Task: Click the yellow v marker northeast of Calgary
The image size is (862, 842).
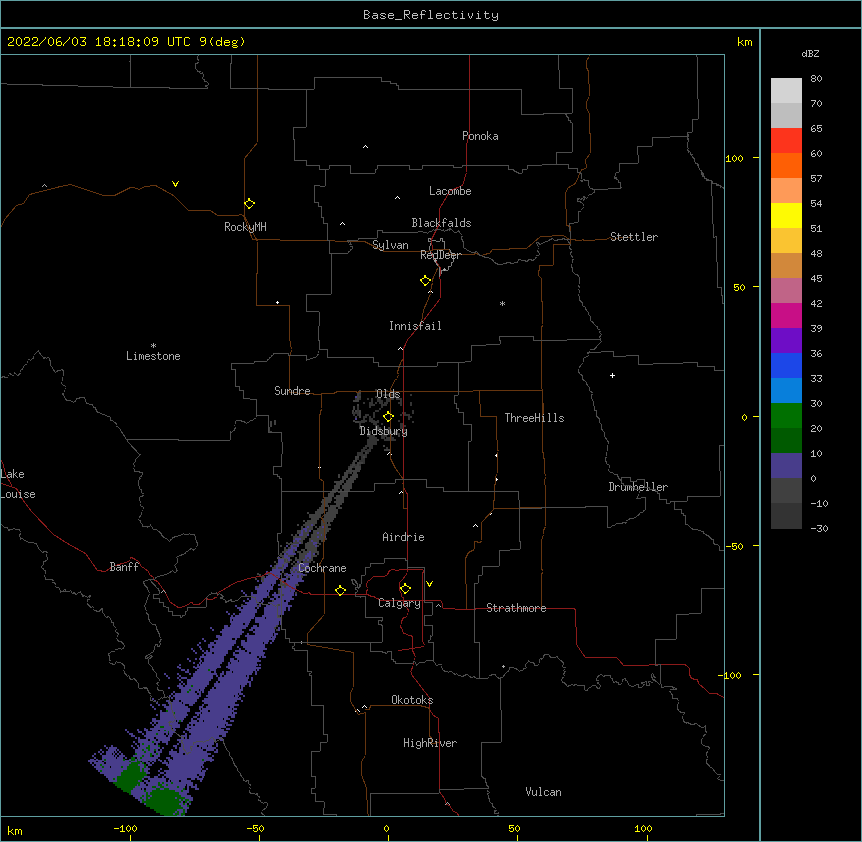Action: (x=429, y=584)
